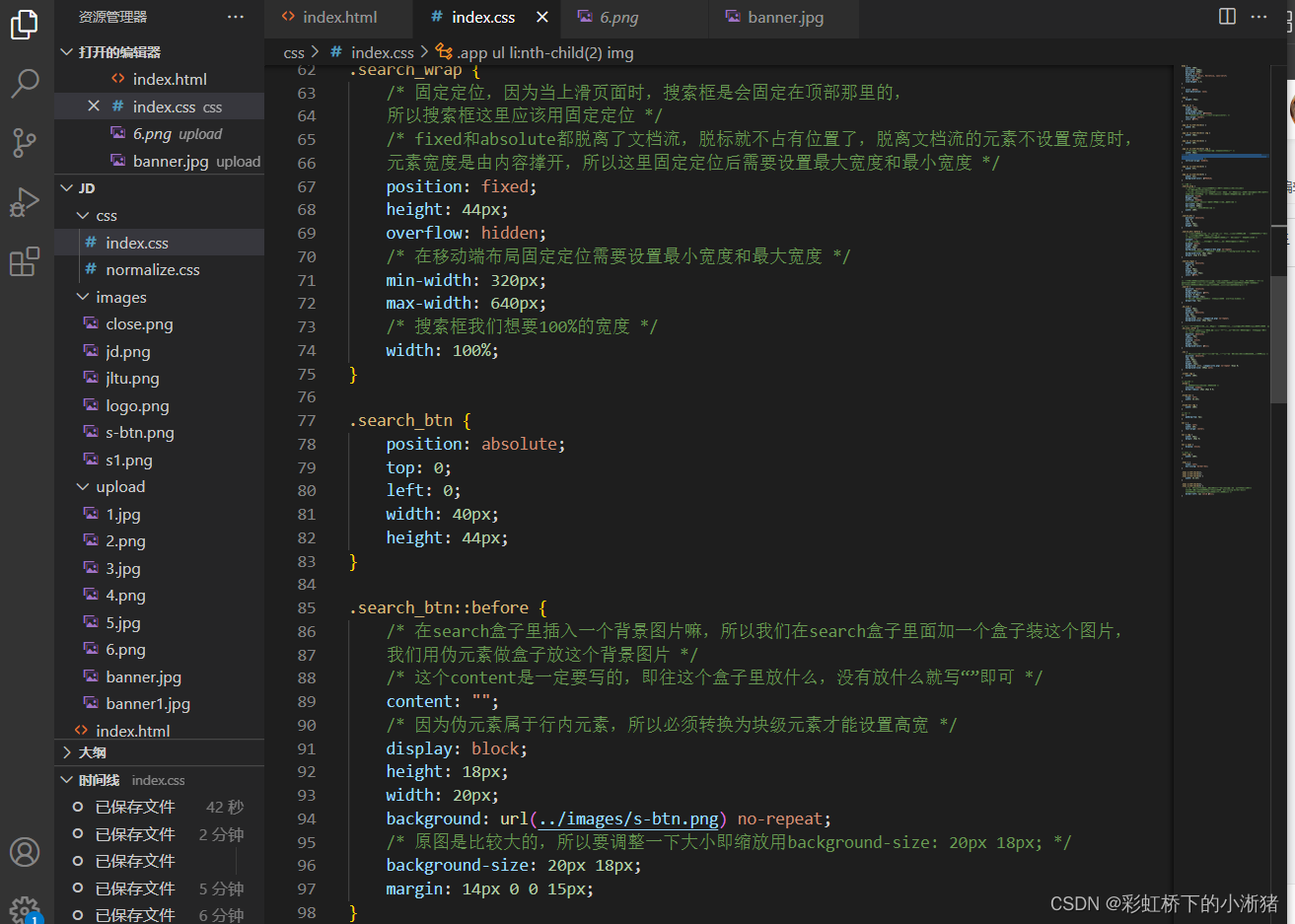Screen dimensions: 1295x924
Task: Expand the 大纲 outline section
Action: click(159, 752)
